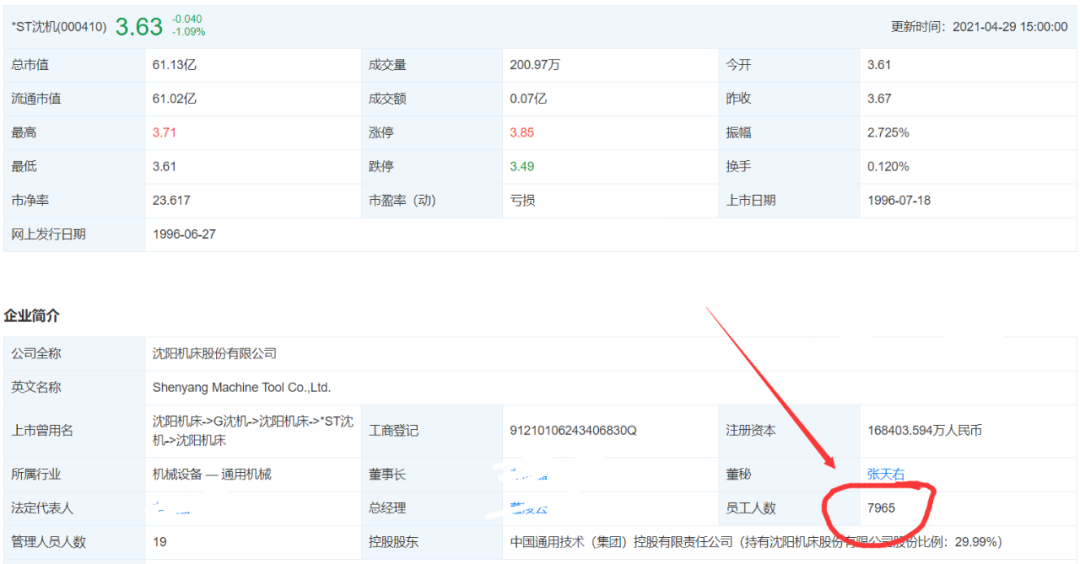The width and height of the screenshot is (1080, 564).
Task: Select the 上市日期 label
Action: coord(751,200)
